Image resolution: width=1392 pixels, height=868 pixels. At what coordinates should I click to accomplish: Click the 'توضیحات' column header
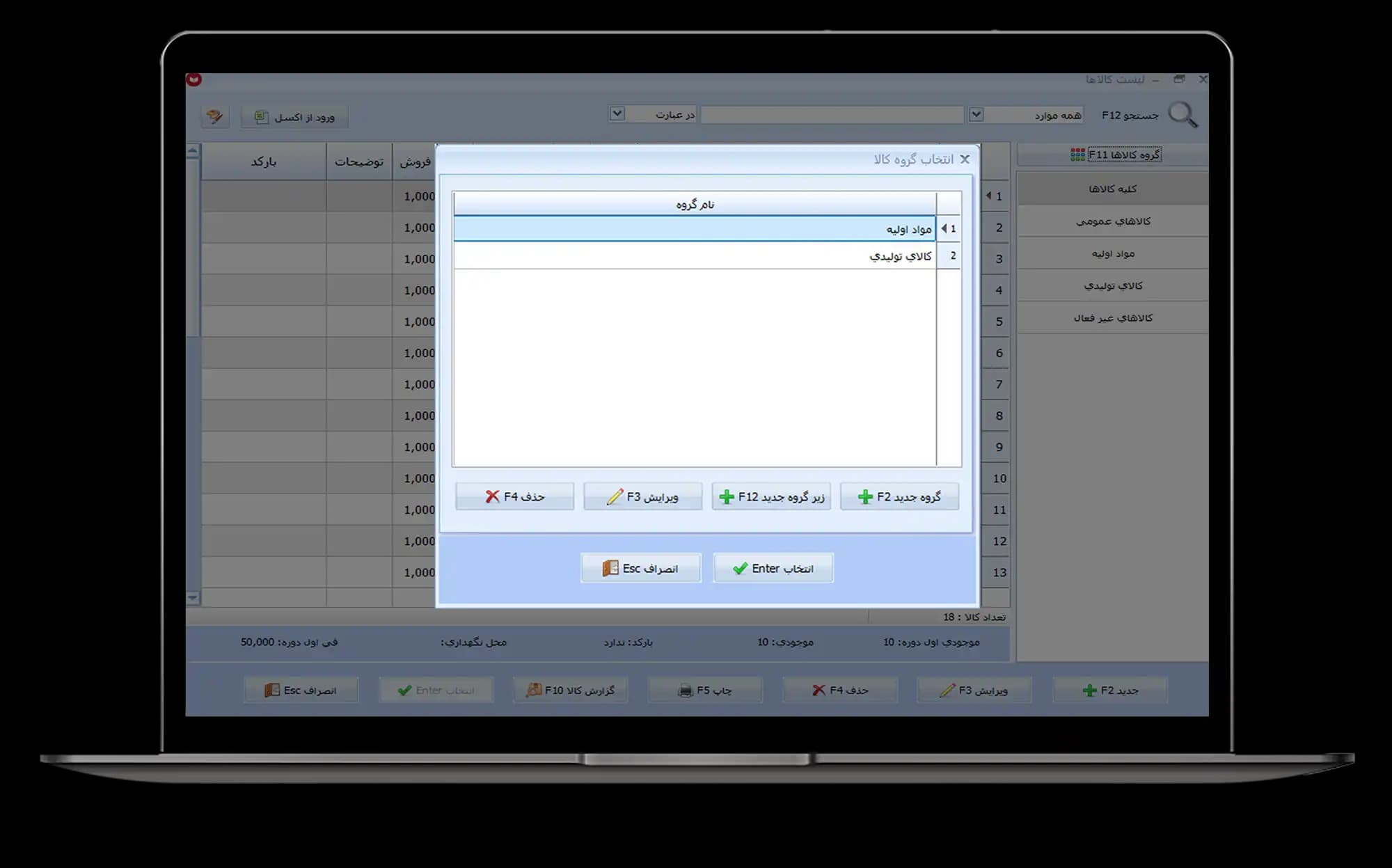(359, 161)
